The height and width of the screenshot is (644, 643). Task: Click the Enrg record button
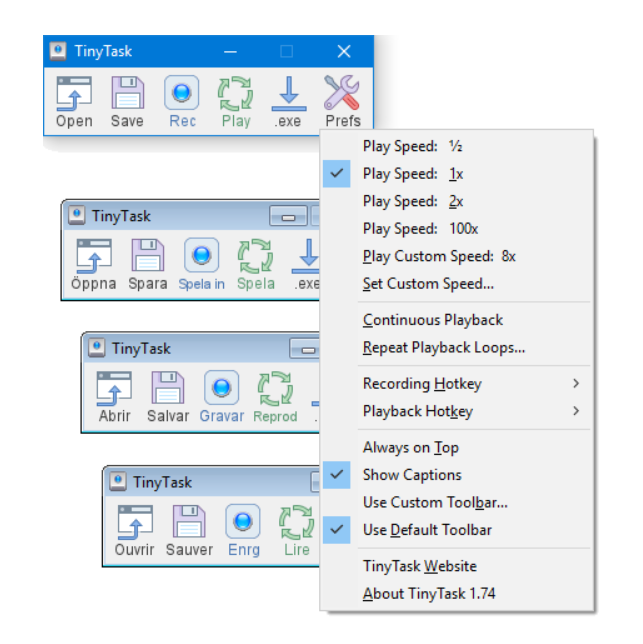click(x=243, y=521)
